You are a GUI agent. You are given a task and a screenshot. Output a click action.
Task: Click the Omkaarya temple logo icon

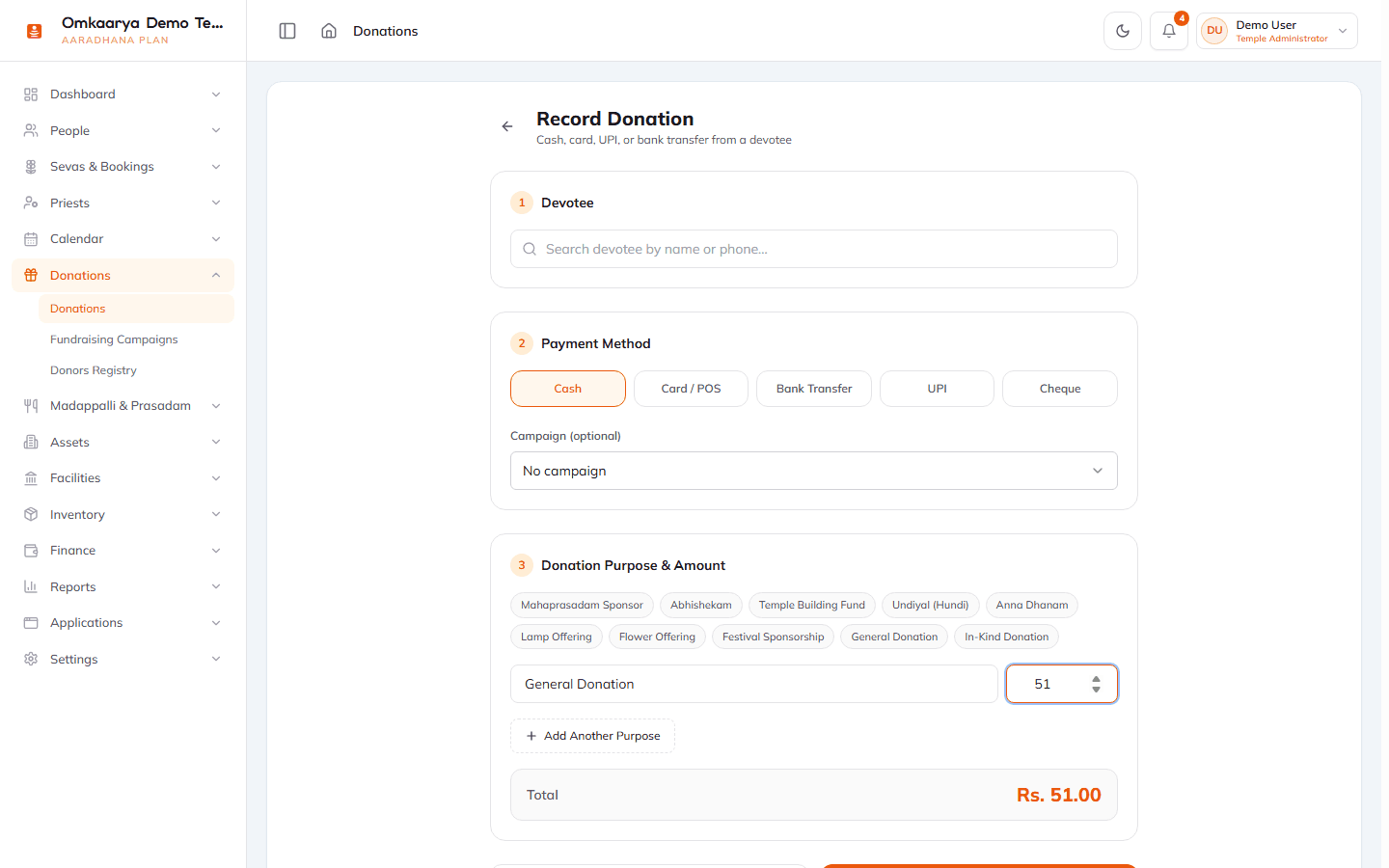pos(35,31)
